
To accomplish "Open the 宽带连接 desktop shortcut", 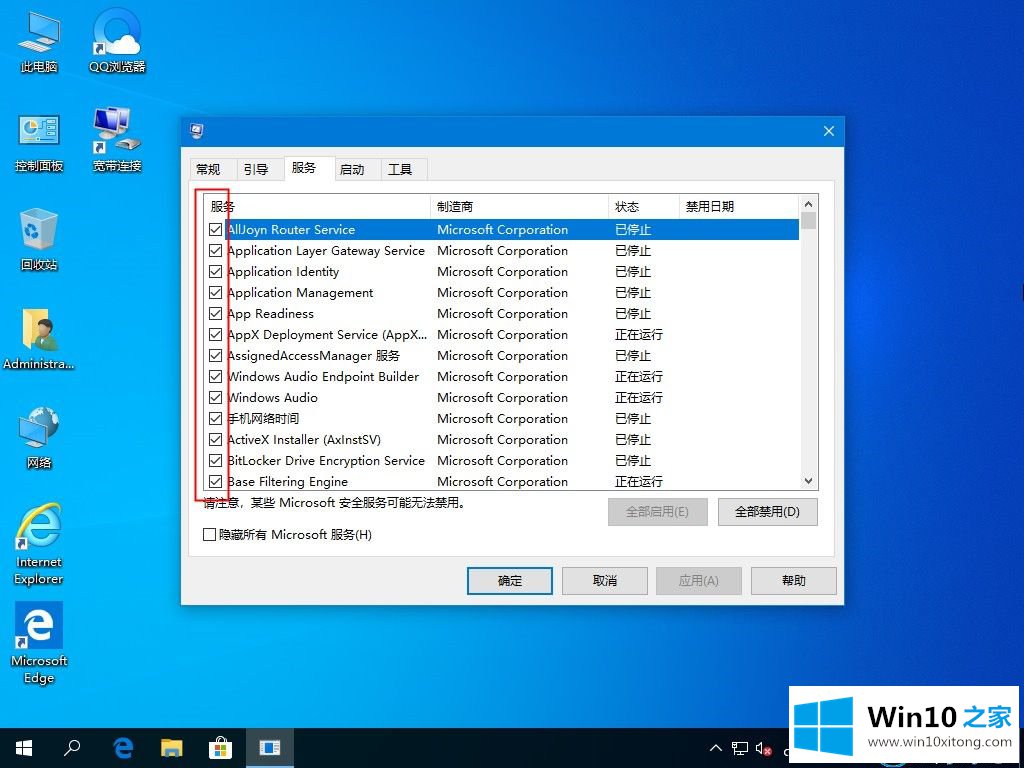I will [117, 140].
